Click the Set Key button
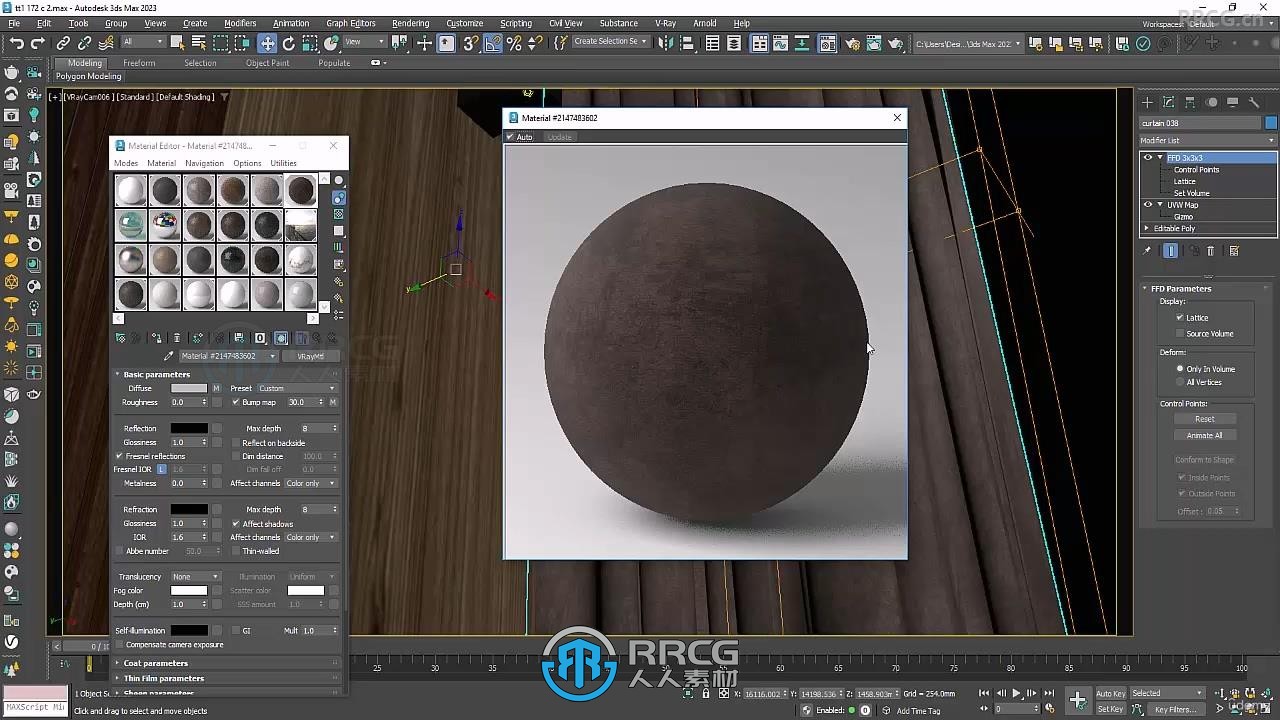 [1110, 709]
